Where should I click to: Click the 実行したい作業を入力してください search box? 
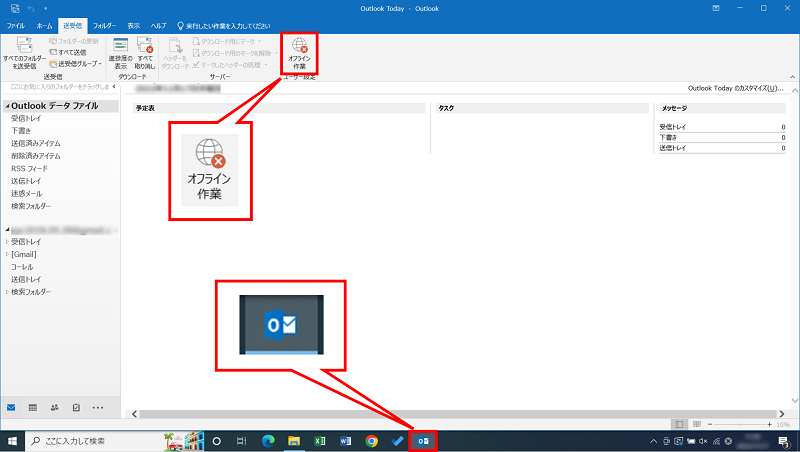click(224, 26)
